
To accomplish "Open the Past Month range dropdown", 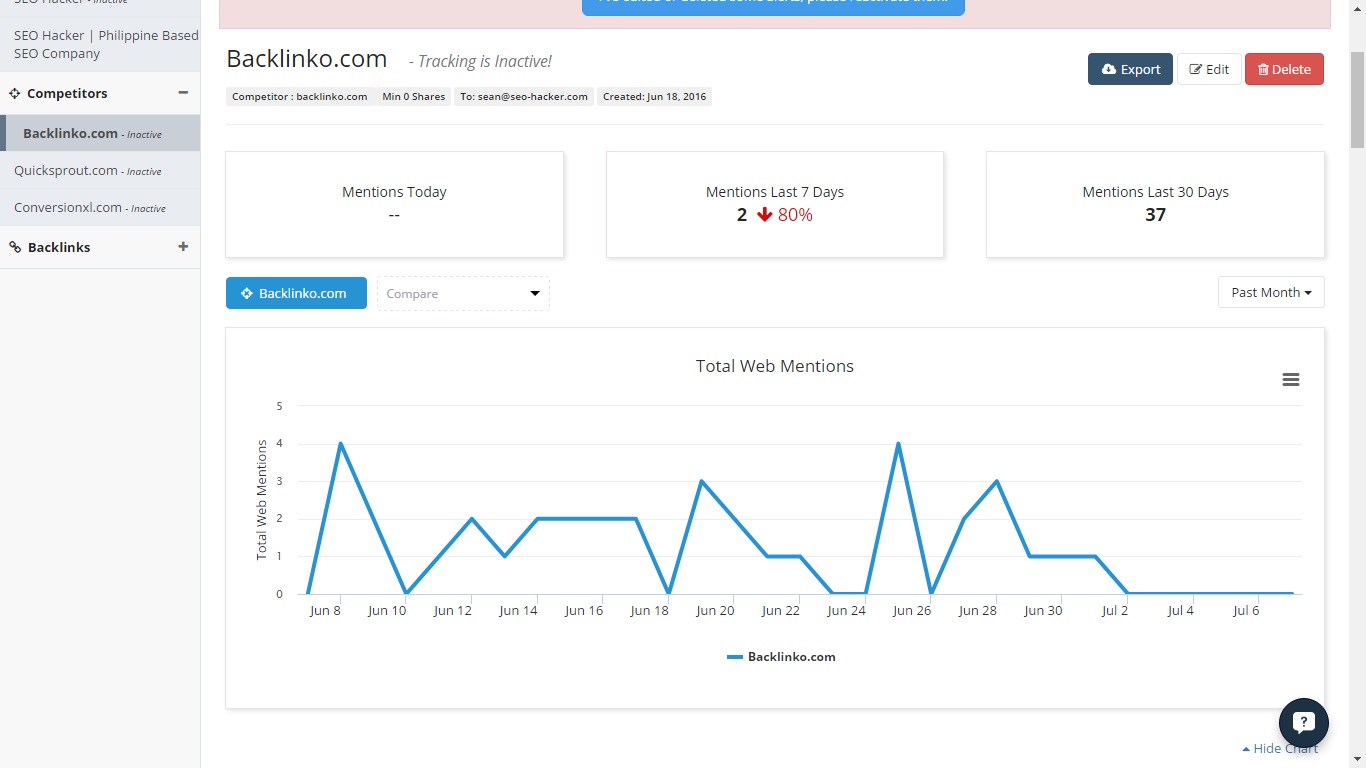I will pos(1270,292).
